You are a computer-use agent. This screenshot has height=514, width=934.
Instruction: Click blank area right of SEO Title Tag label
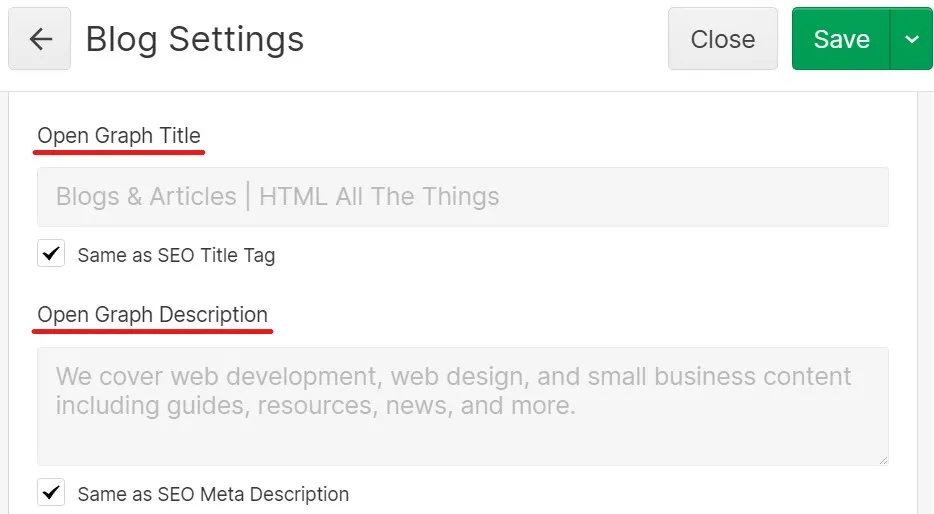(x=580, y=255)
